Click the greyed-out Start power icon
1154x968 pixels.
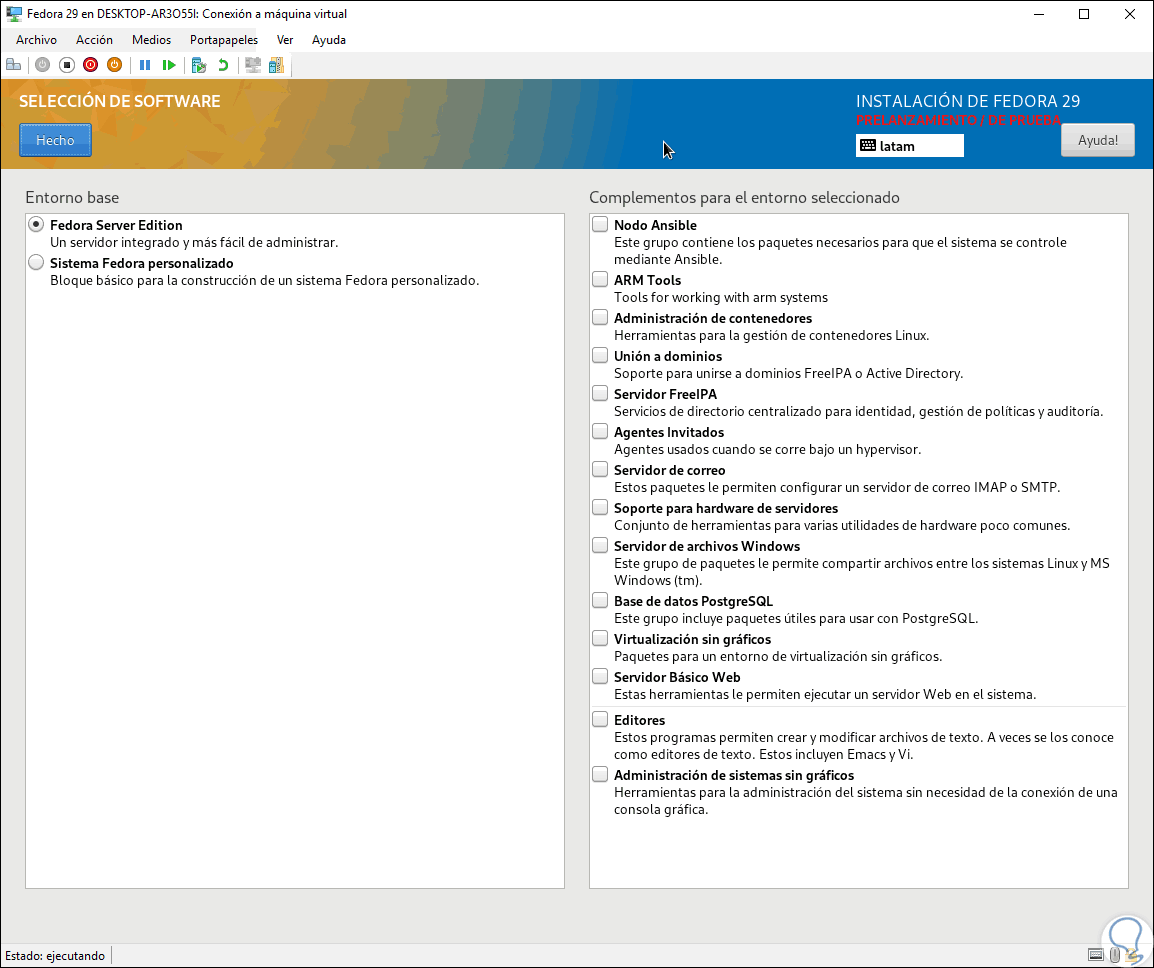[43, 66]
